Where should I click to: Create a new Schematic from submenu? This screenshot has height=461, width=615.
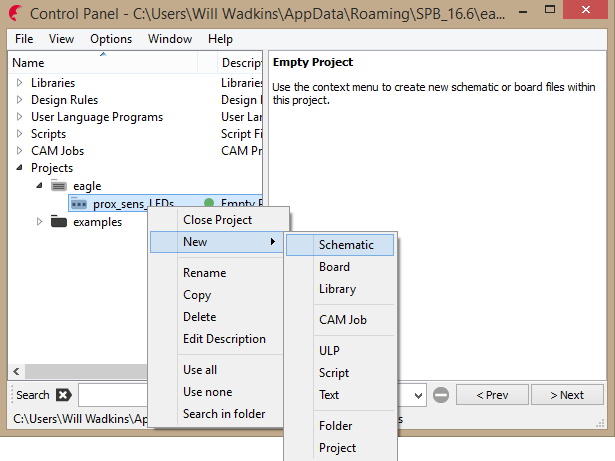pos(340,245)
